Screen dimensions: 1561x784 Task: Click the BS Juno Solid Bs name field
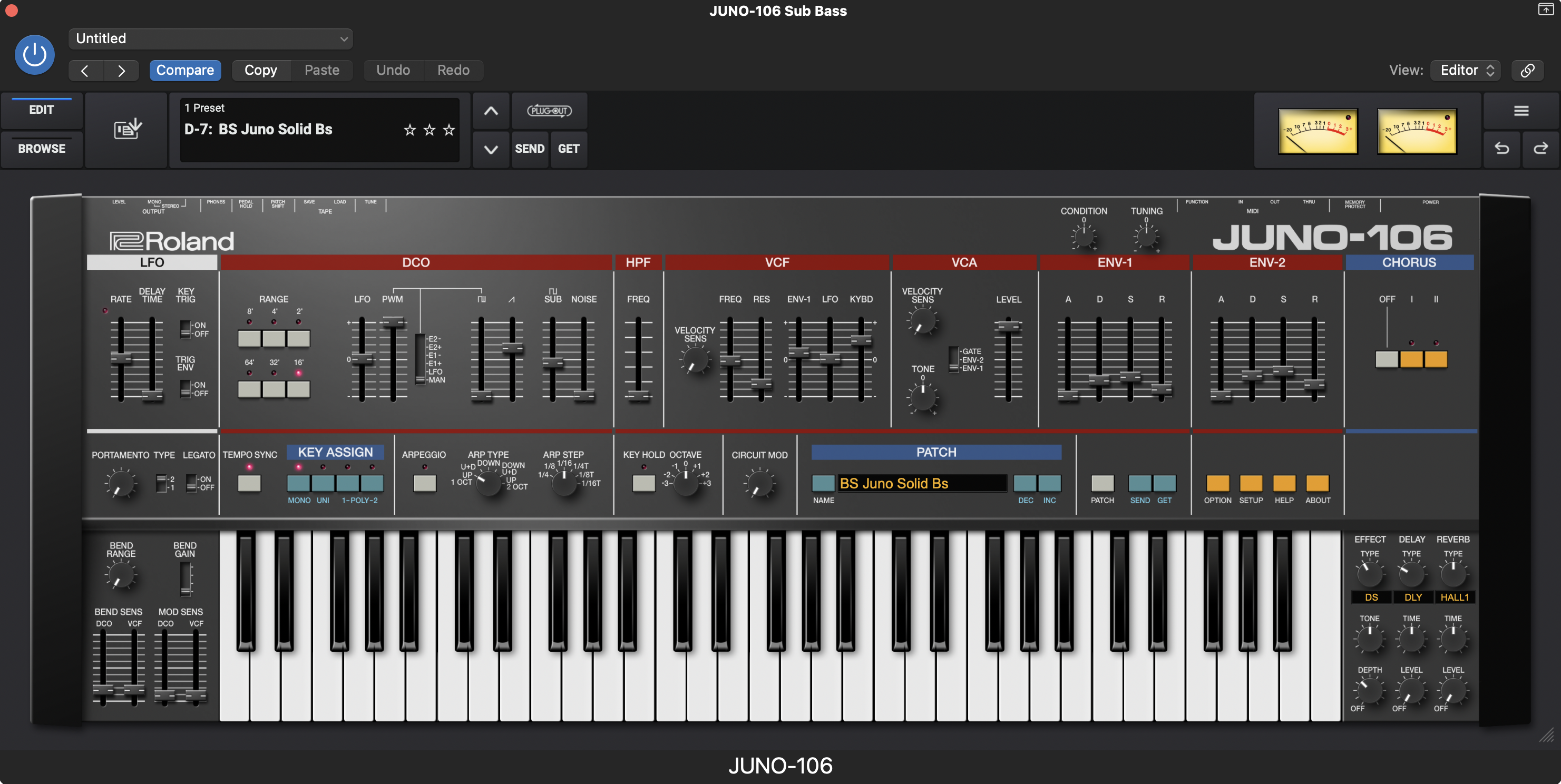click(x=921, y=483)
